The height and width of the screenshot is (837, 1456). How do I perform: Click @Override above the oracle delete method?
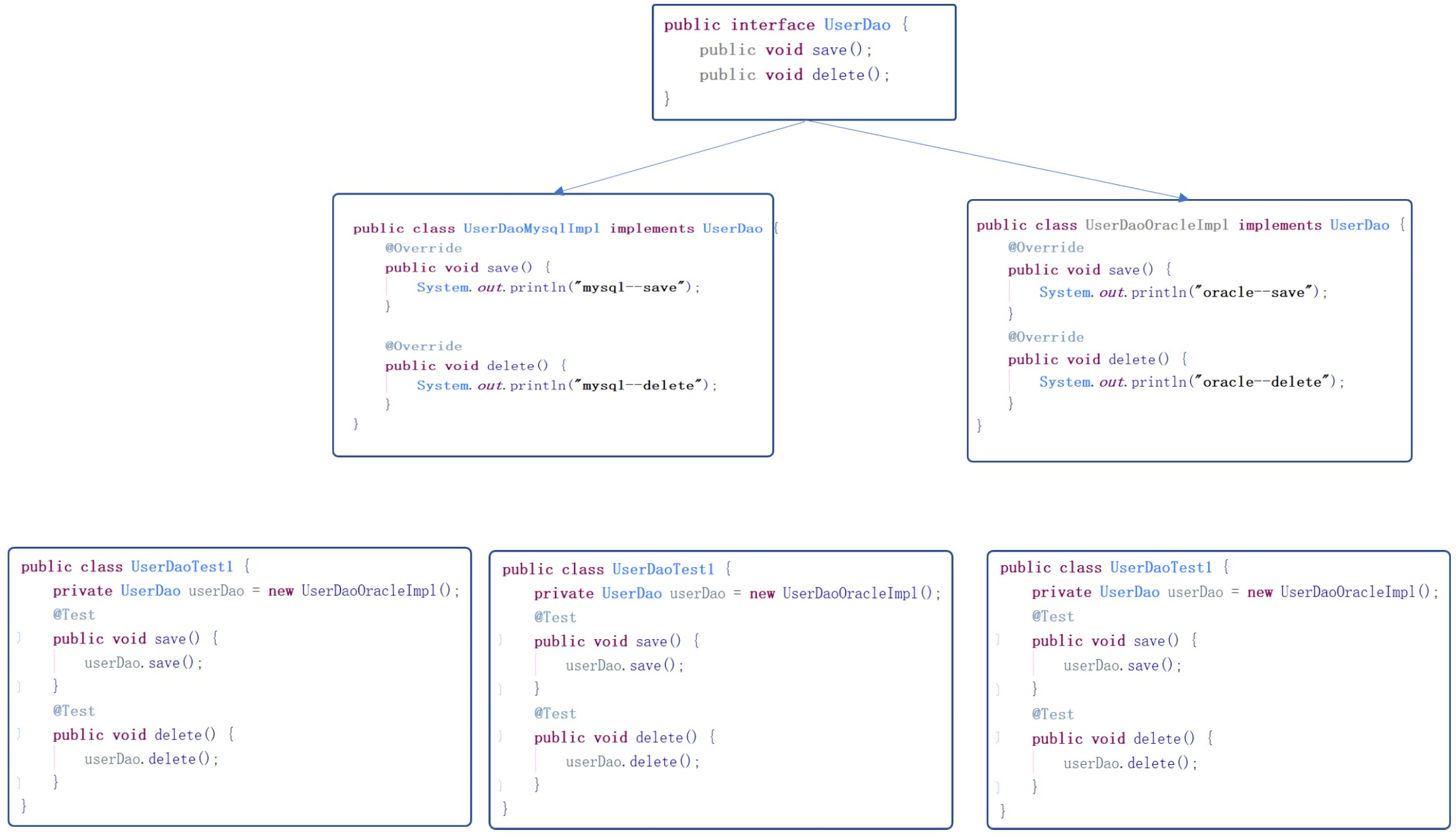(x=1045, y=337)
